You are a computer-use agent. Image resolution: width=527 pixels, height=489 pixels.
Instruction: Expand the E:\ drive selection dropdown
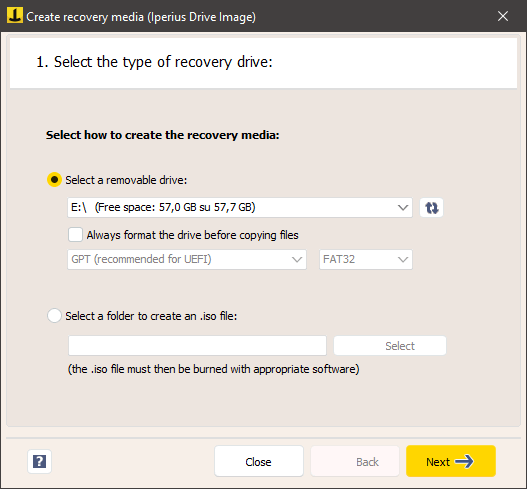240,208
